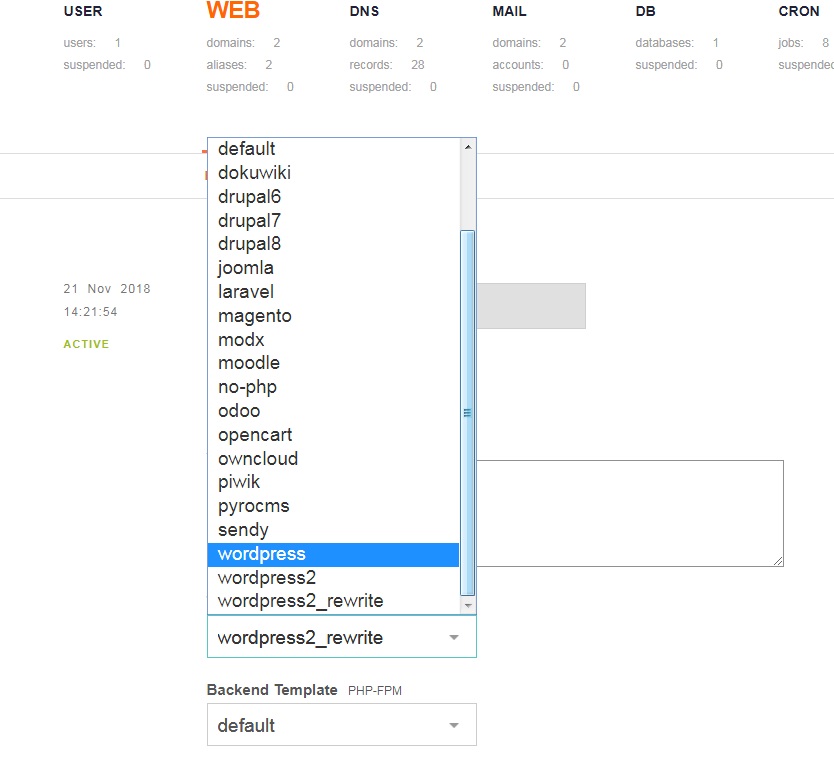Choose the 'wordpress2' option in the list
The width and height of the screenshot is (834, 783).
point(333,578)
